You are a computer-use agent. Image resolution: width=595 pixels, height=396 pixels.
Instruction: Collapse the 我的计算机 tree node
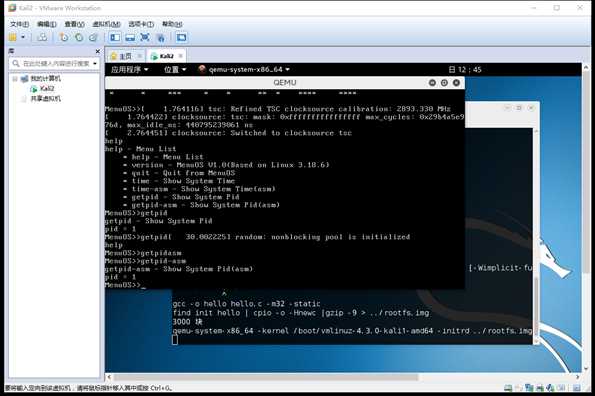click(x=15, y=79)
